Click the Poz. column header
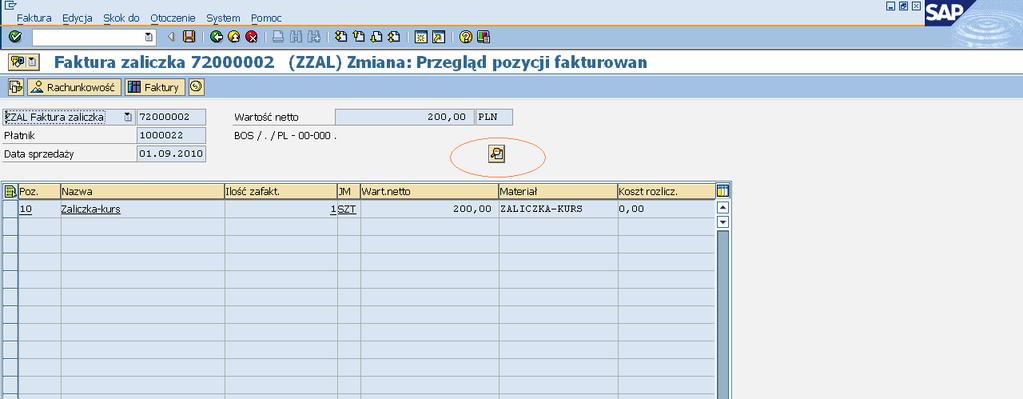Image resolution: width=1023 pixels, height=399 pixels. click(39, 192)
